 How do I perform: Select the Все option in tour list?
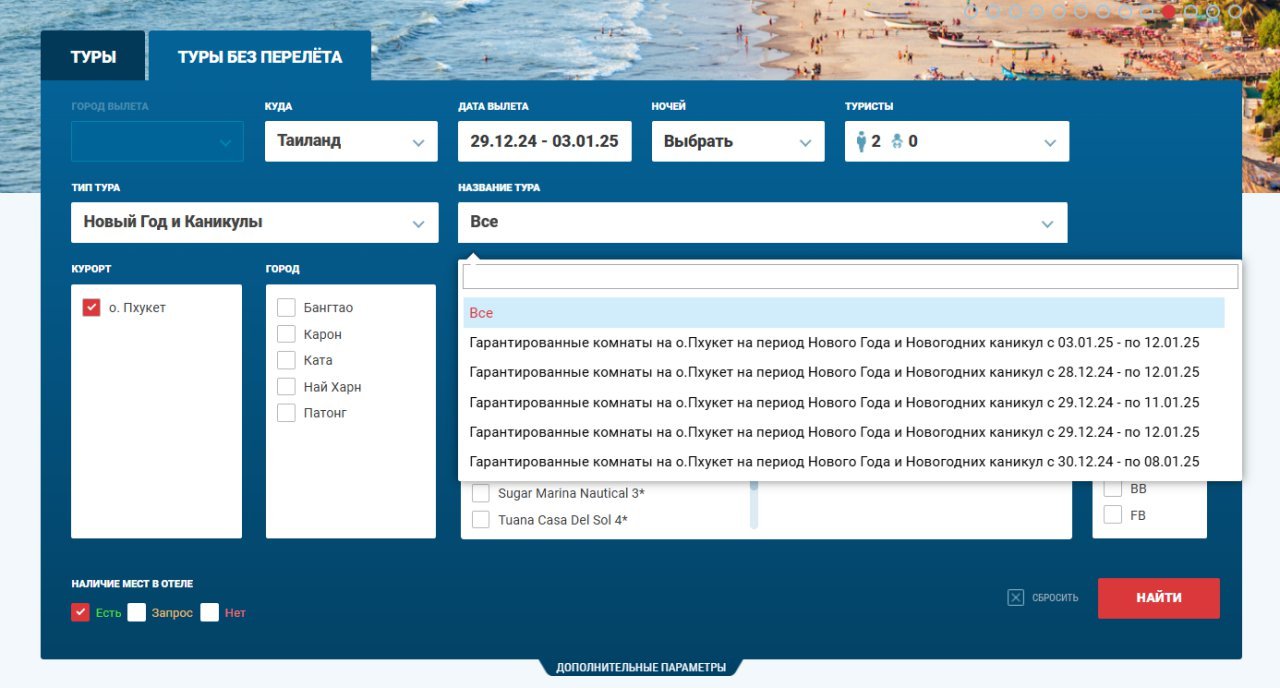point(844,313)
